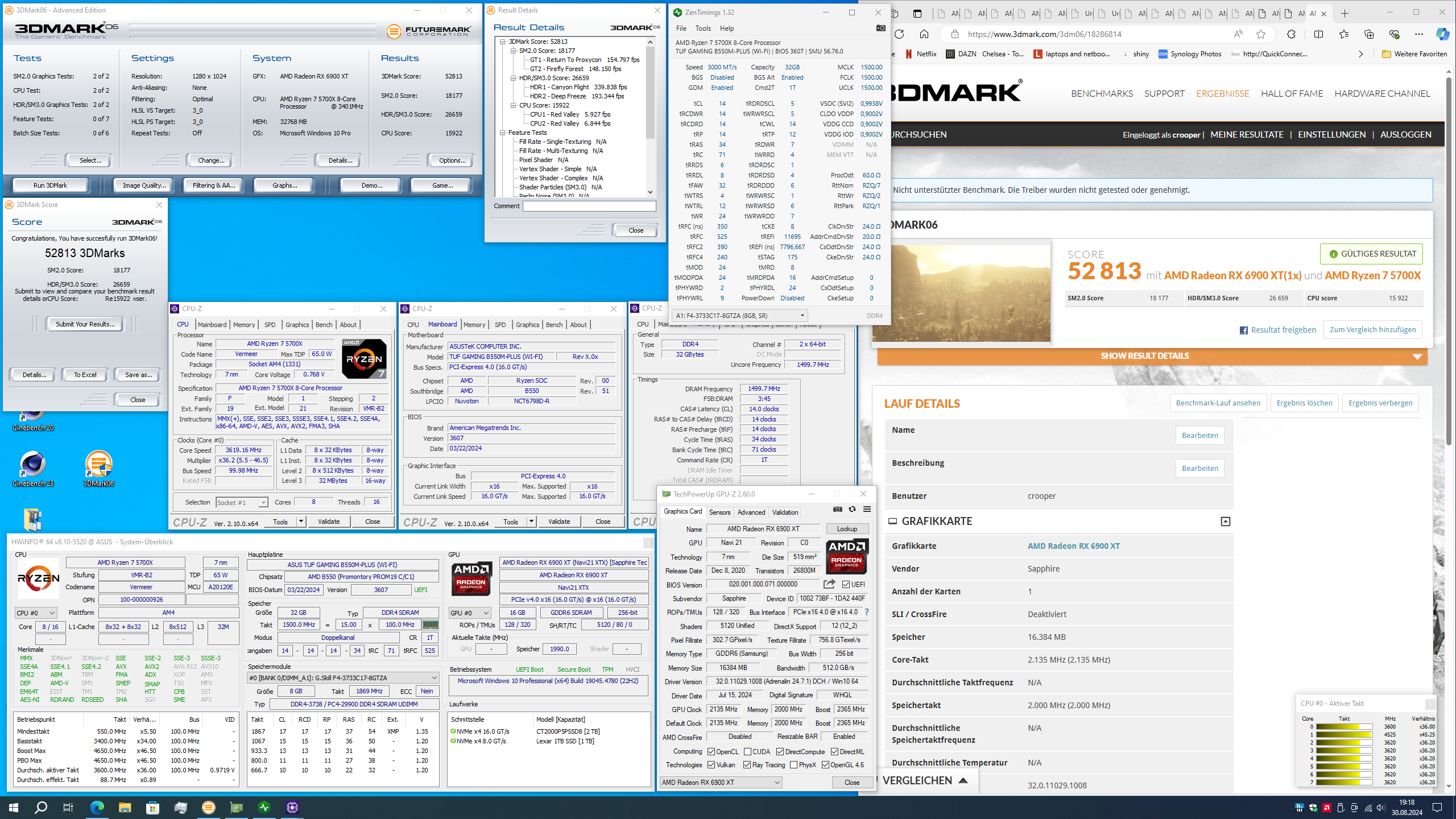Open Windows Start menu
The width and height of the screenshot is (1456, 819).
pyautogui.click(x=14, y=807)
